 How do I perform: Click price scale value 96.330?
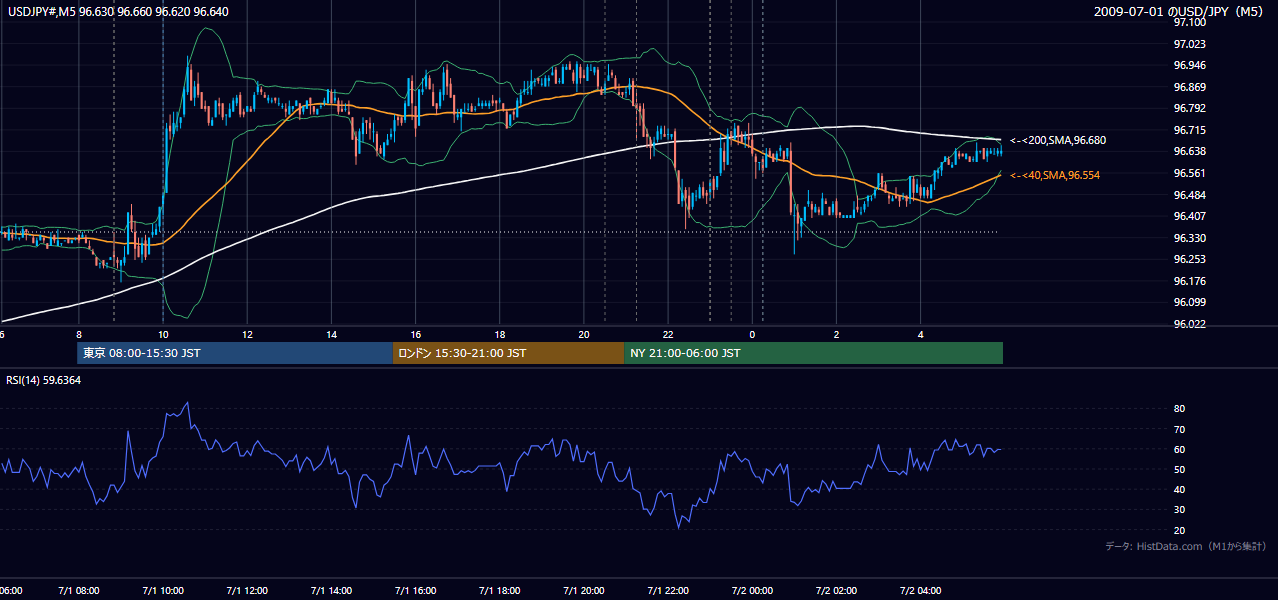(x=1191, y=238)
